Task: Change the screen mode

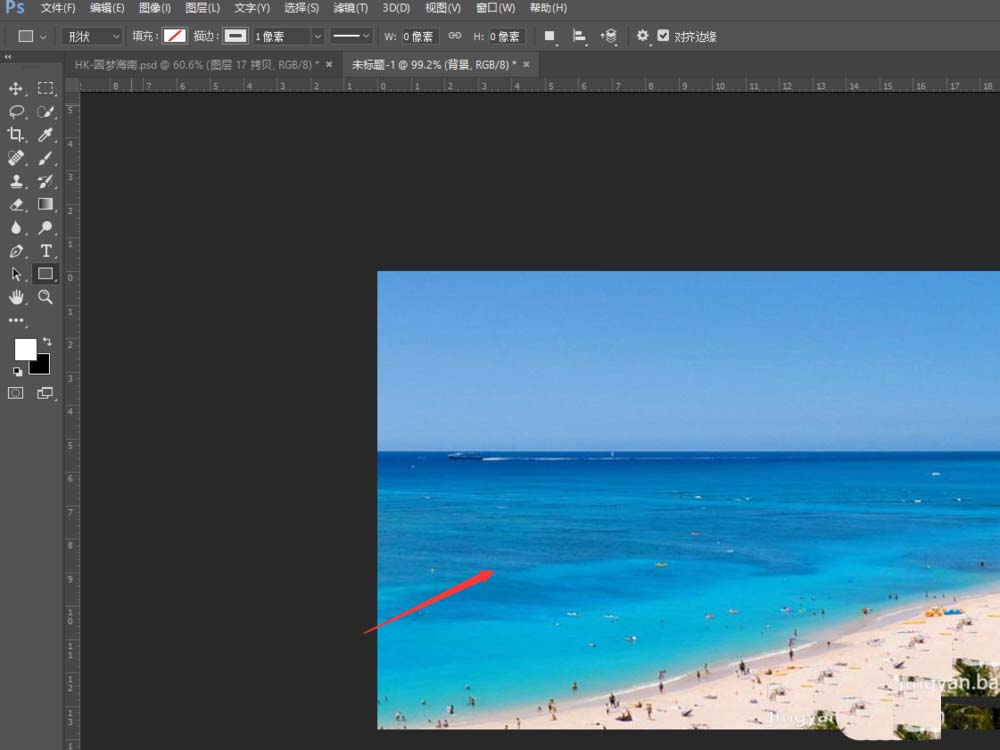Action: click(x=45, y=393)
